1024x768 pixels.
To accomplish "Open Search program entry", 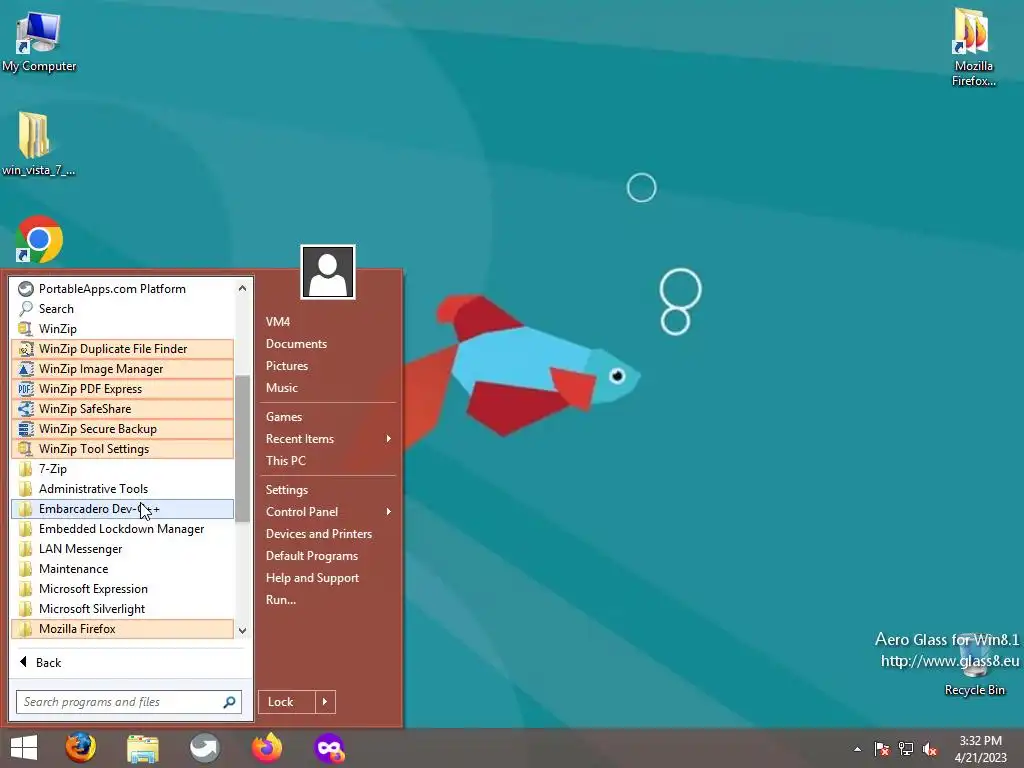I will coord(123,309).
